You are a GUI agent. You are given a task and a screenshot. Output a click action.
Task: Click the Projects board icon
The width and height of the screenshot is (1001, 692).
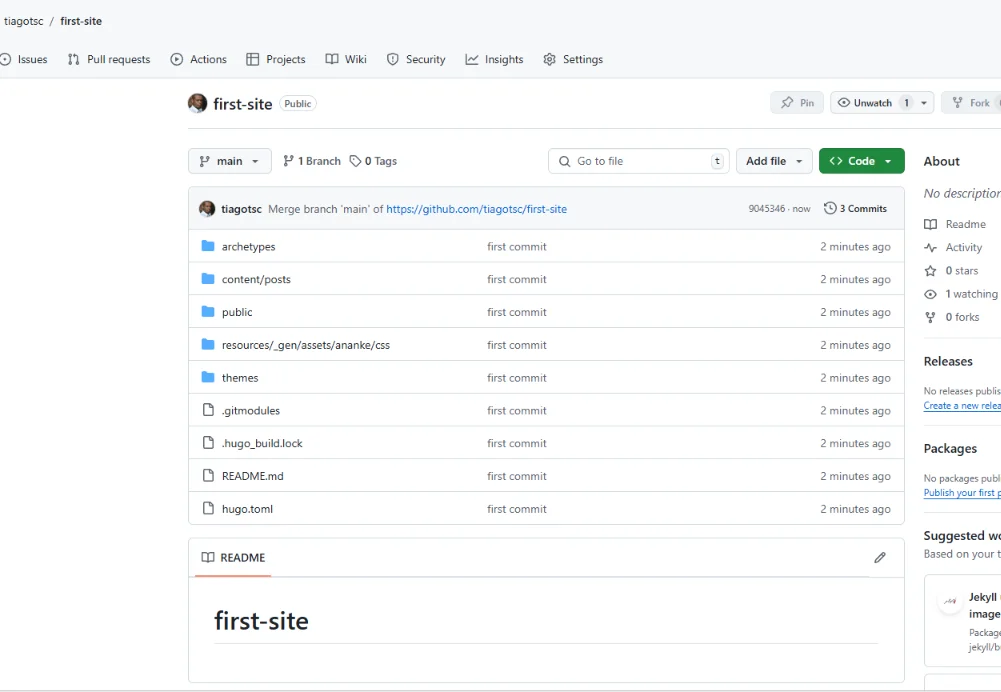252,59
